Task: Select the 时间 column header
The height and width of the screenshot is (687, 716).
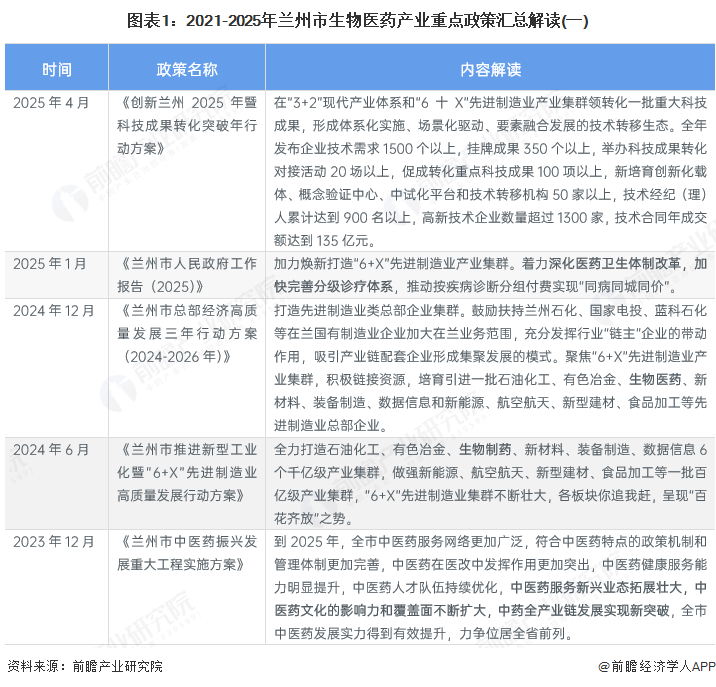Action: pyautogui.click(x=56, y=69)
